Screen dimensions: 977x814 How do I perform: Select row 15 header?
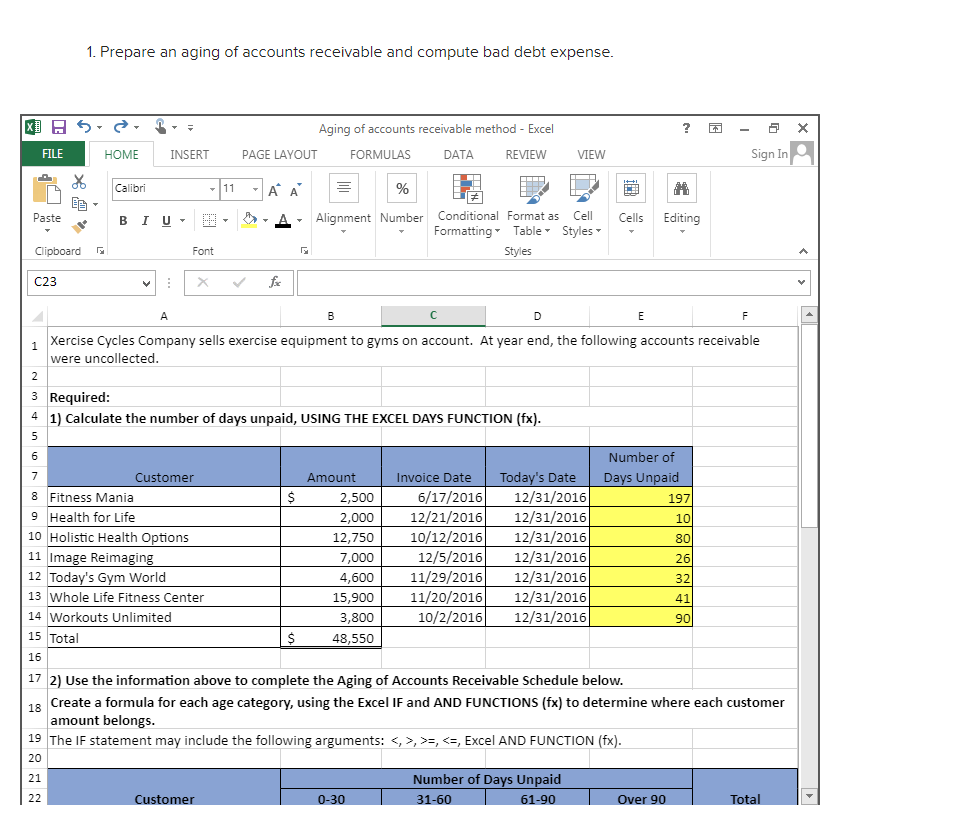[34, 636]
